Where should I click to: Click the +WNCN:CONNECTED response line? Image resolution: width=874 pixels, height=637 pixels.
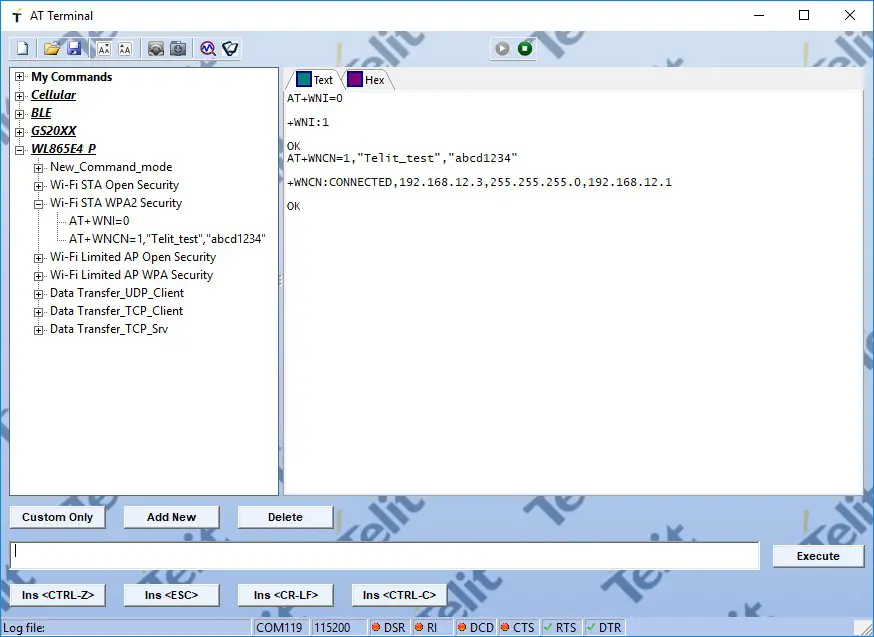[x=479, y=182]
